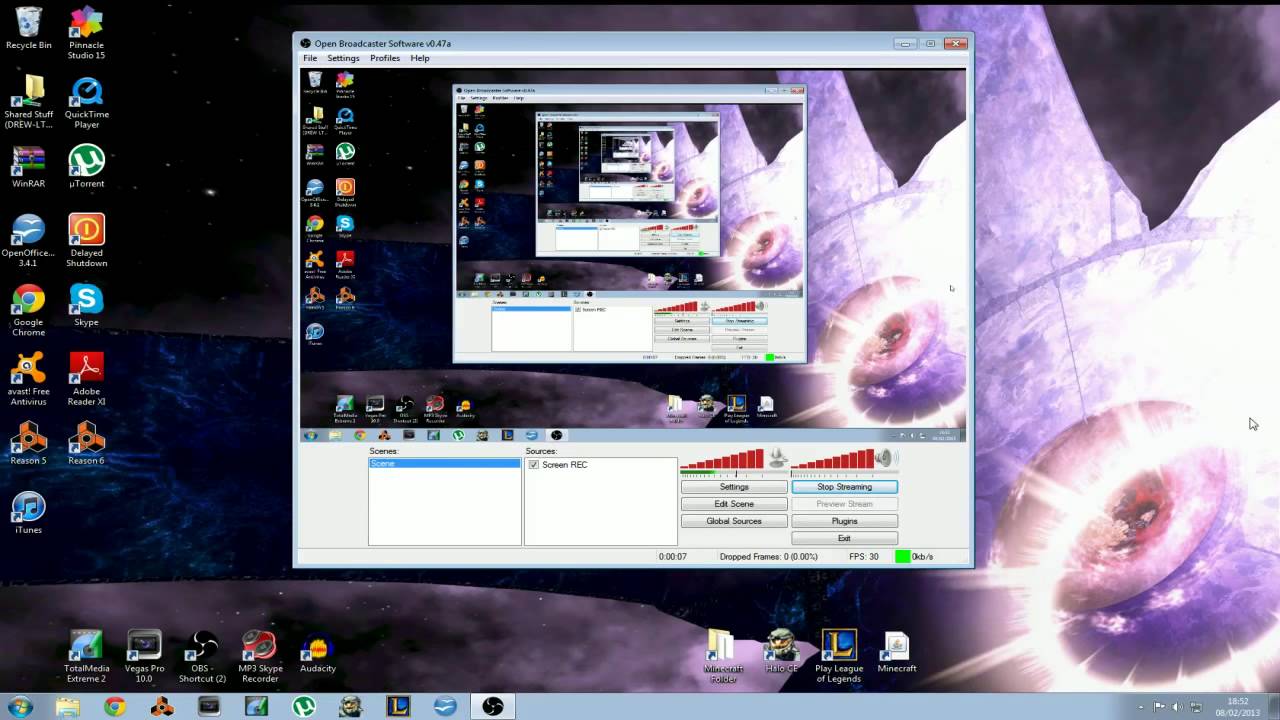Image resolution: width=1280 pixels, height=720 pixels.
Task: Open the Profiles menu in OBS
Action: click(x=385, y=58)
